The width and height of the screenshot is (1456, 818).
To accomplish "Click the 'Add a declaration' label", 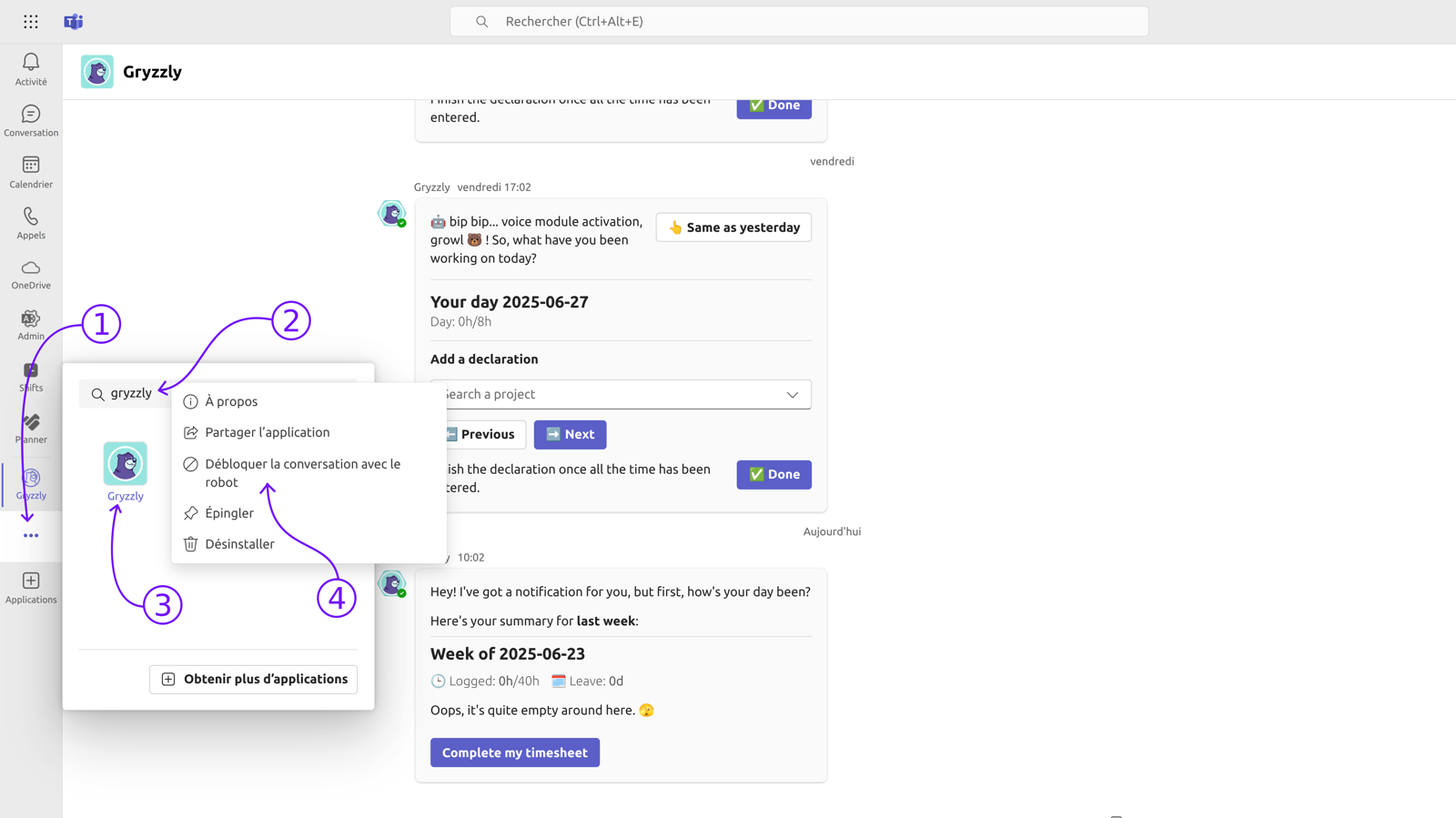I will [484, 359].
